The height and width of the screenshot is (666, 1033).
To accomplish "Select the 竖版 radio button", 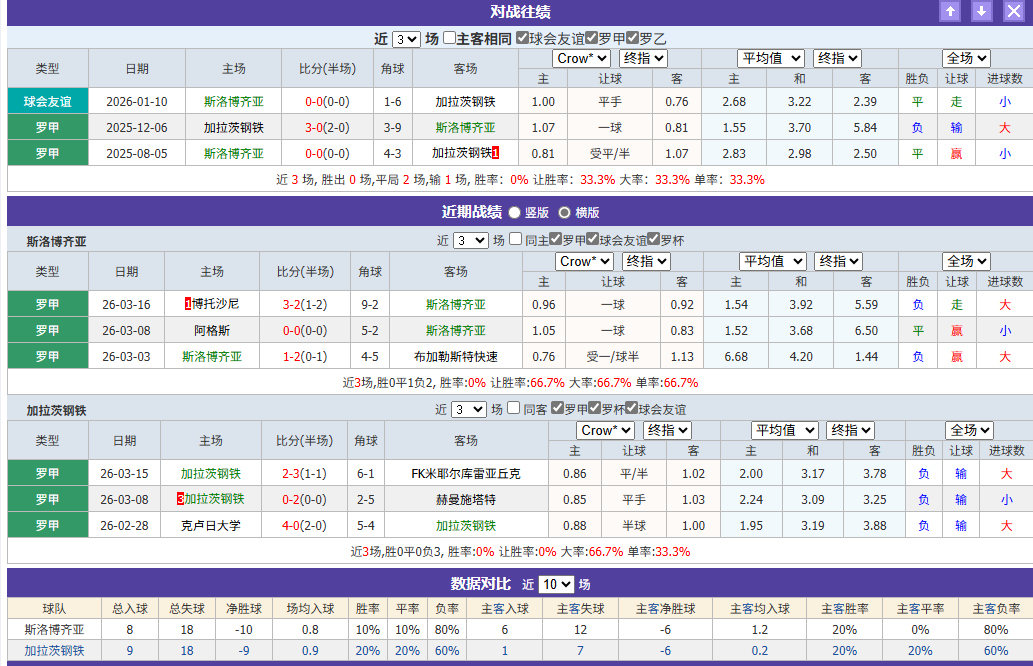I will click(x=514, y=211).
